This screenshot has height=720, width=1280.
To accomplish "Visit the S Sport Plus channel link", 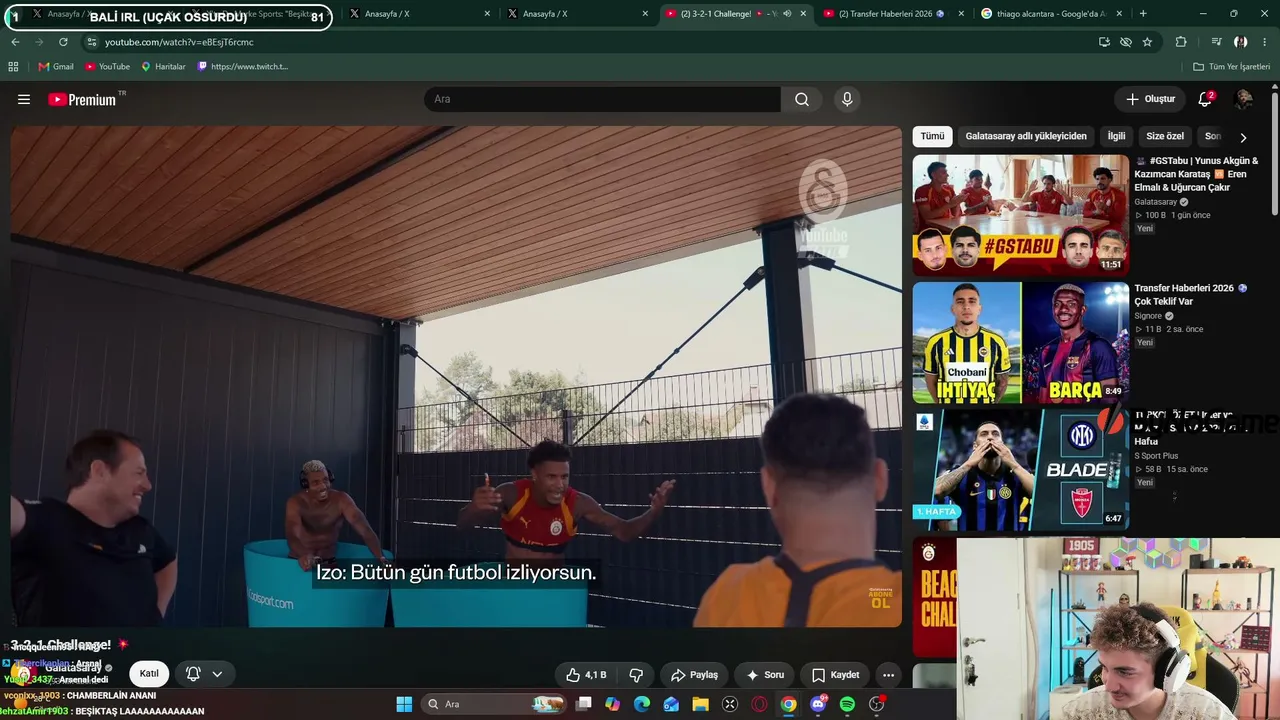I will [1156, 456].
